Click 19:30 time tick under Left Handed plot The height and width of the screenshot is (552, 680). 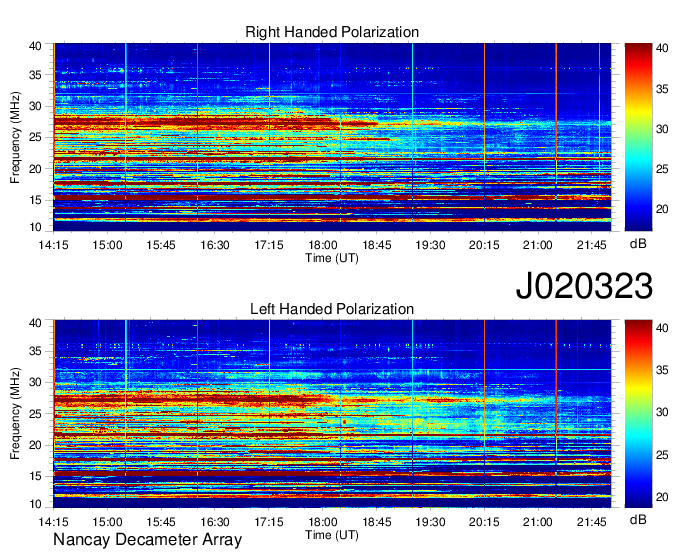430,522
